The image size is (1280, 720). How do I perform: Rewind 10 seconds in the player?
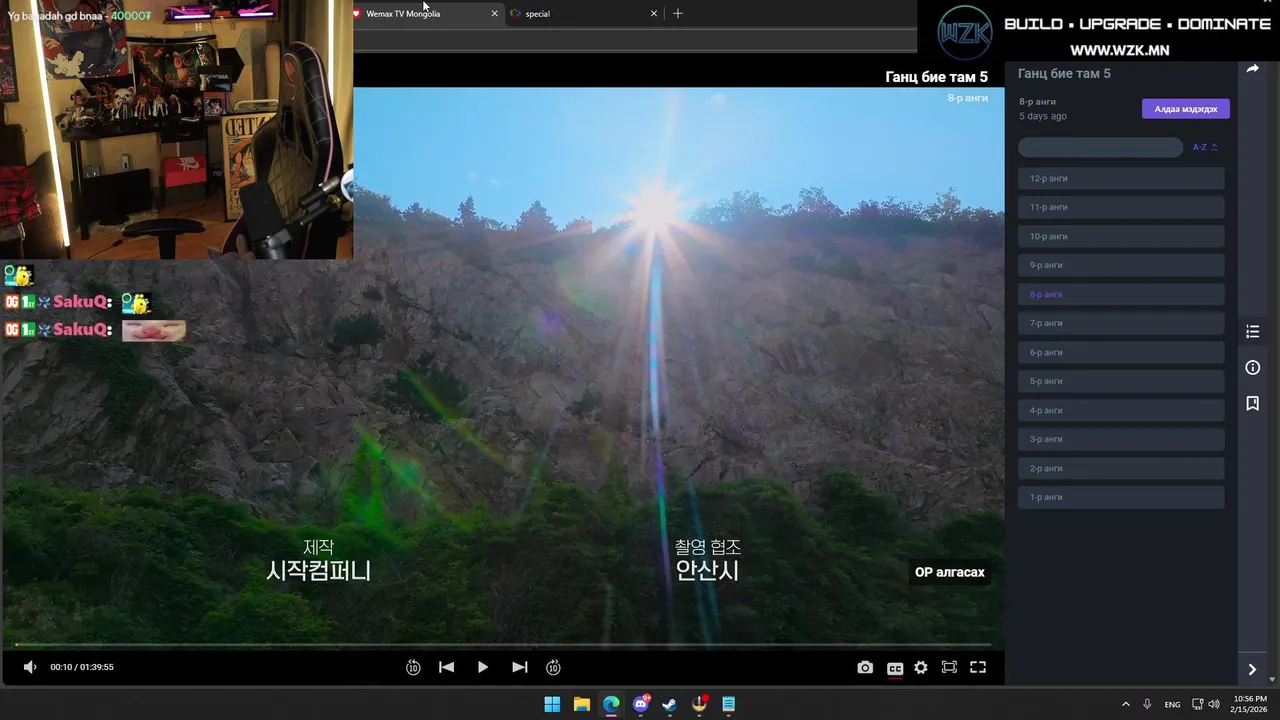click(413, 667)
